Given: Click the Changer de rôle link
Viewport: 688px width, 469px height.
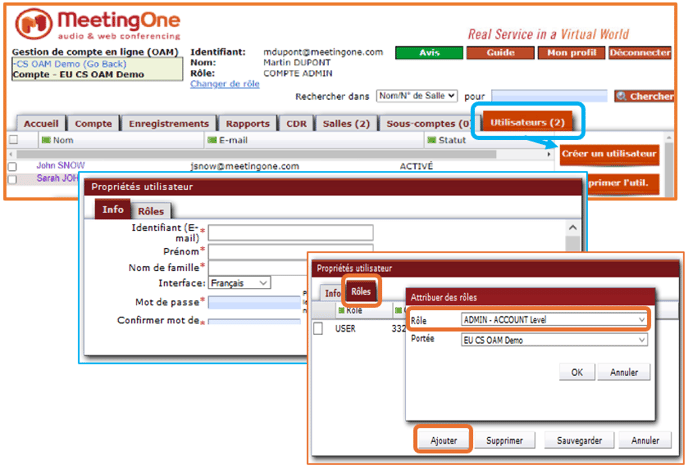Looking at the screenshot, I should pyautogui.click(x=225, y=84).
